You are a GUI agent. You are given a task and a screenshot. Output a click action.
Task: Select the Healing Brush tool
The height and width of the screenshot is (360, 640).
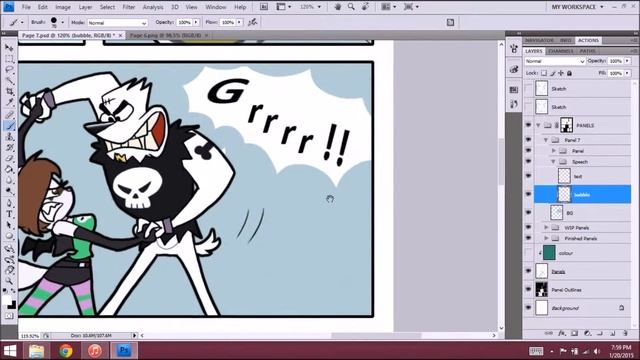click(x=9, y=115)
